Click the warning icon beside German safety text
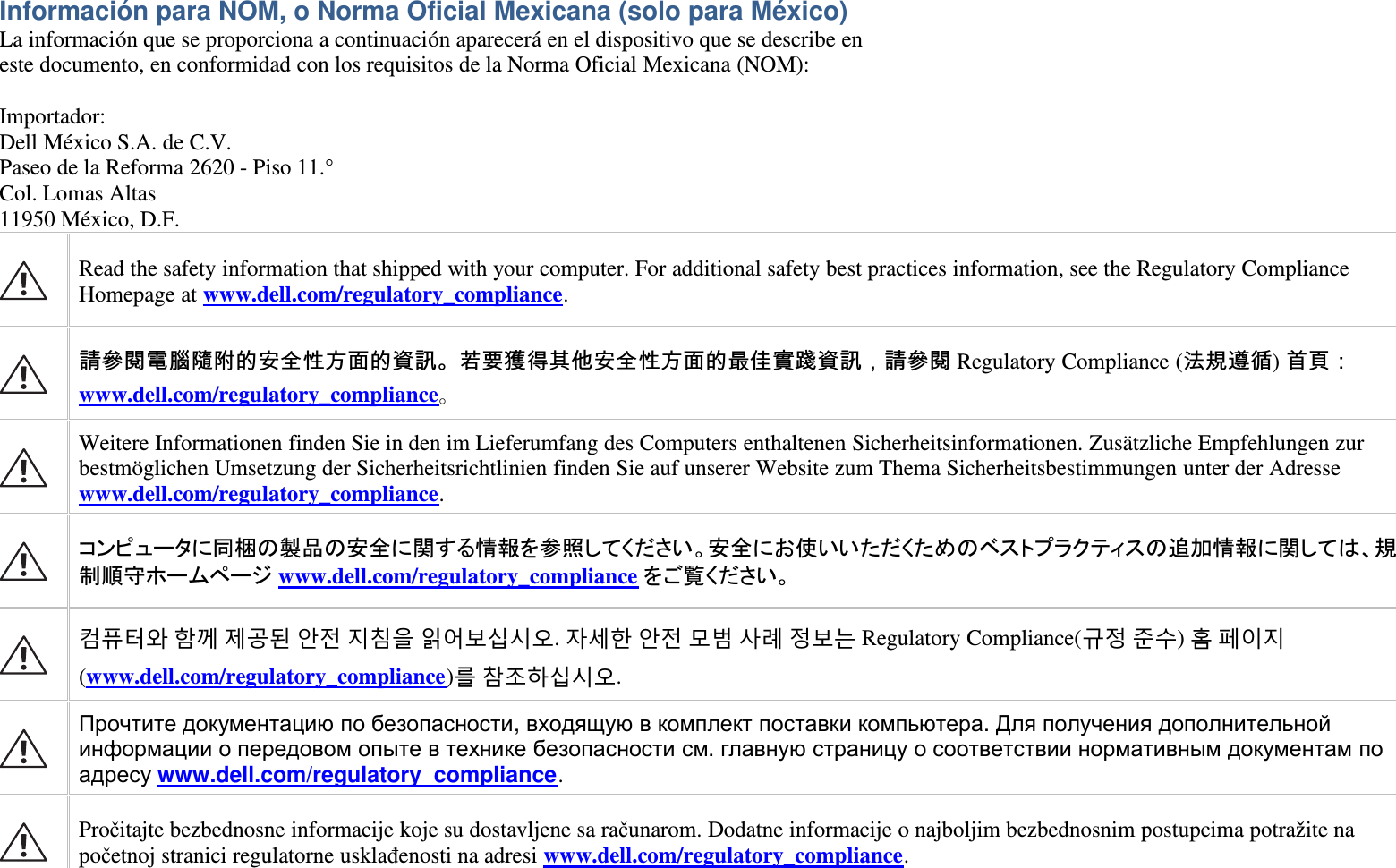 pos(24,468)
